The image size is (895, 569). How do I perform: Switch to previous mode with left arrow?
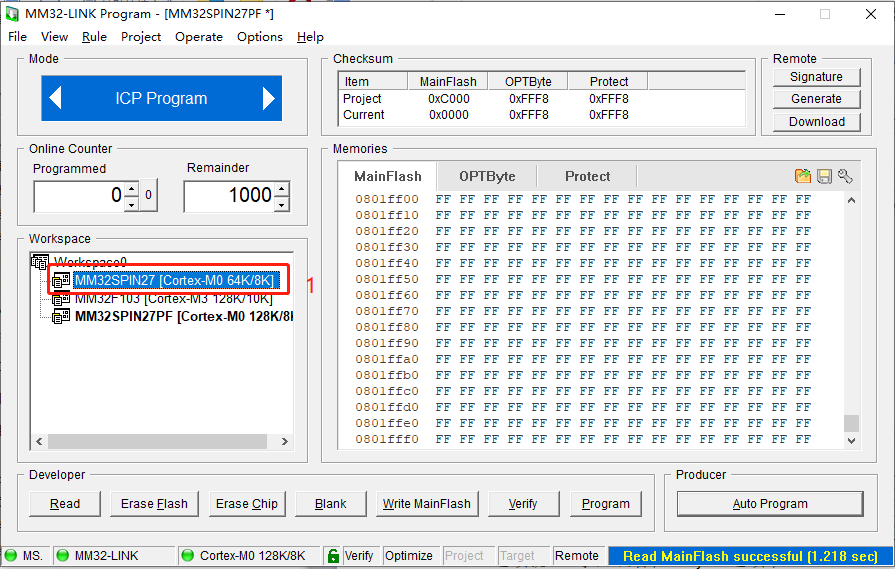(x=55, y=98)
